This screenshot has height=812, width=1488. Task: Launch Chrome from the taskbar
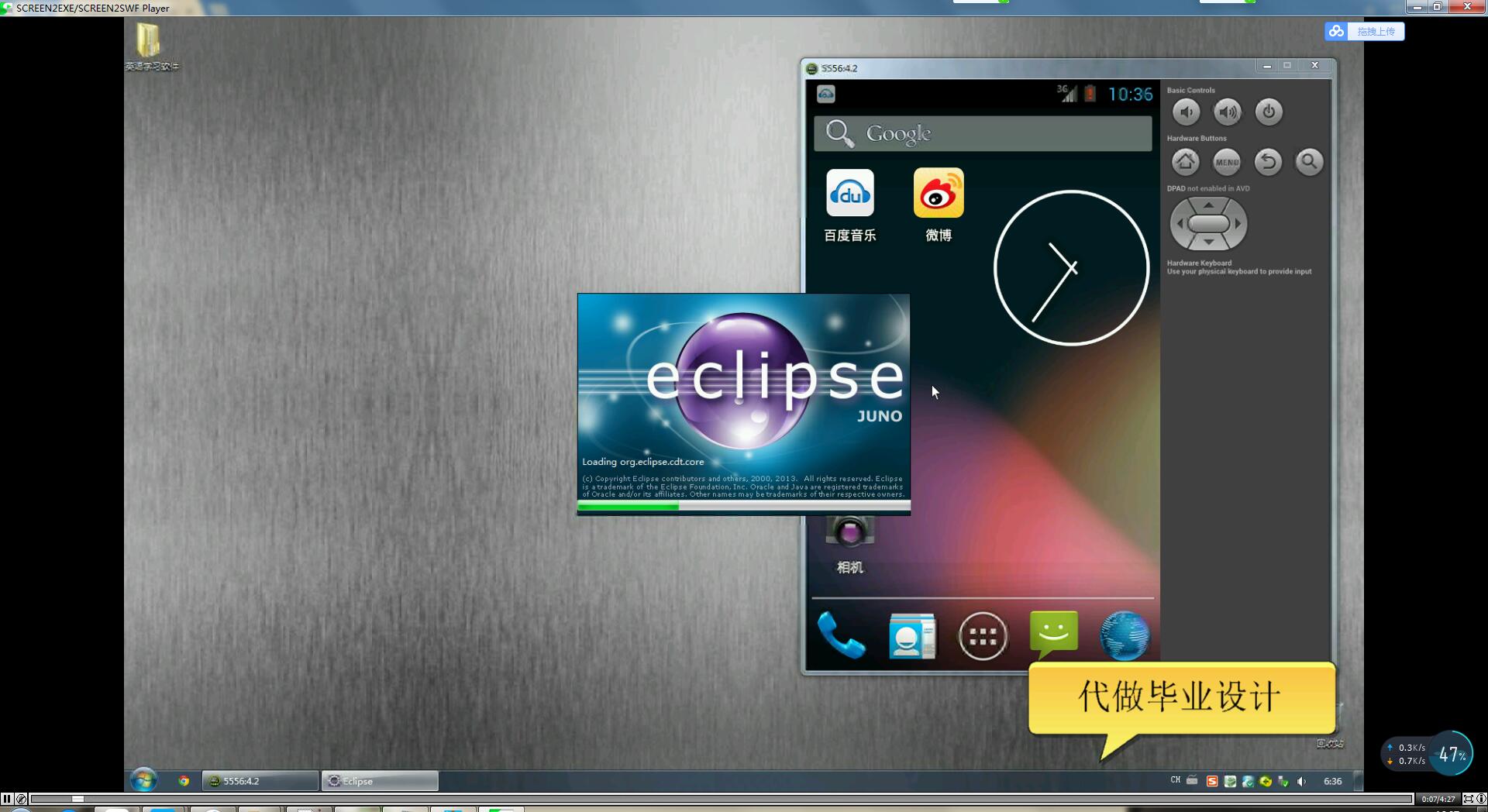pyautogui.click(x=184, y=781)
